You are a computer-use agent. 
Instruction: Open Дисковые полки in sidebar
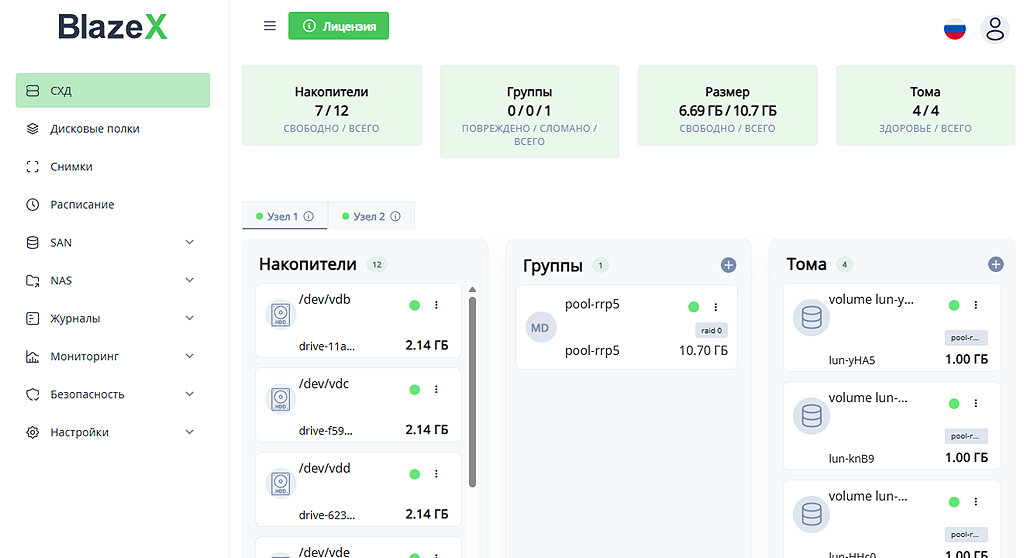(95, 129)
